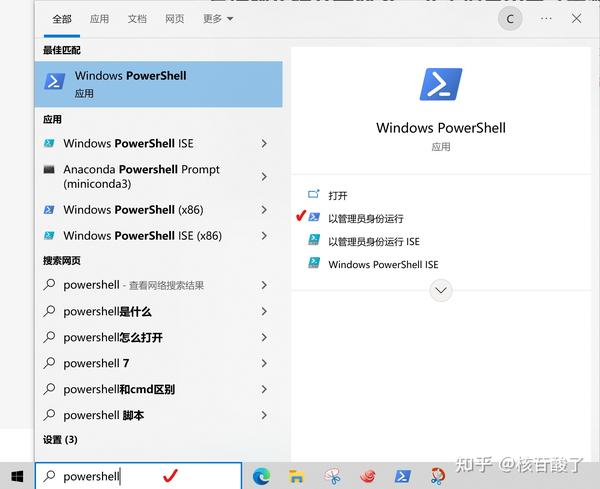Open the 更多 dropdown filter
This screenshot has height=489, width=600.
pyautogui.click(x=218, y=19)
